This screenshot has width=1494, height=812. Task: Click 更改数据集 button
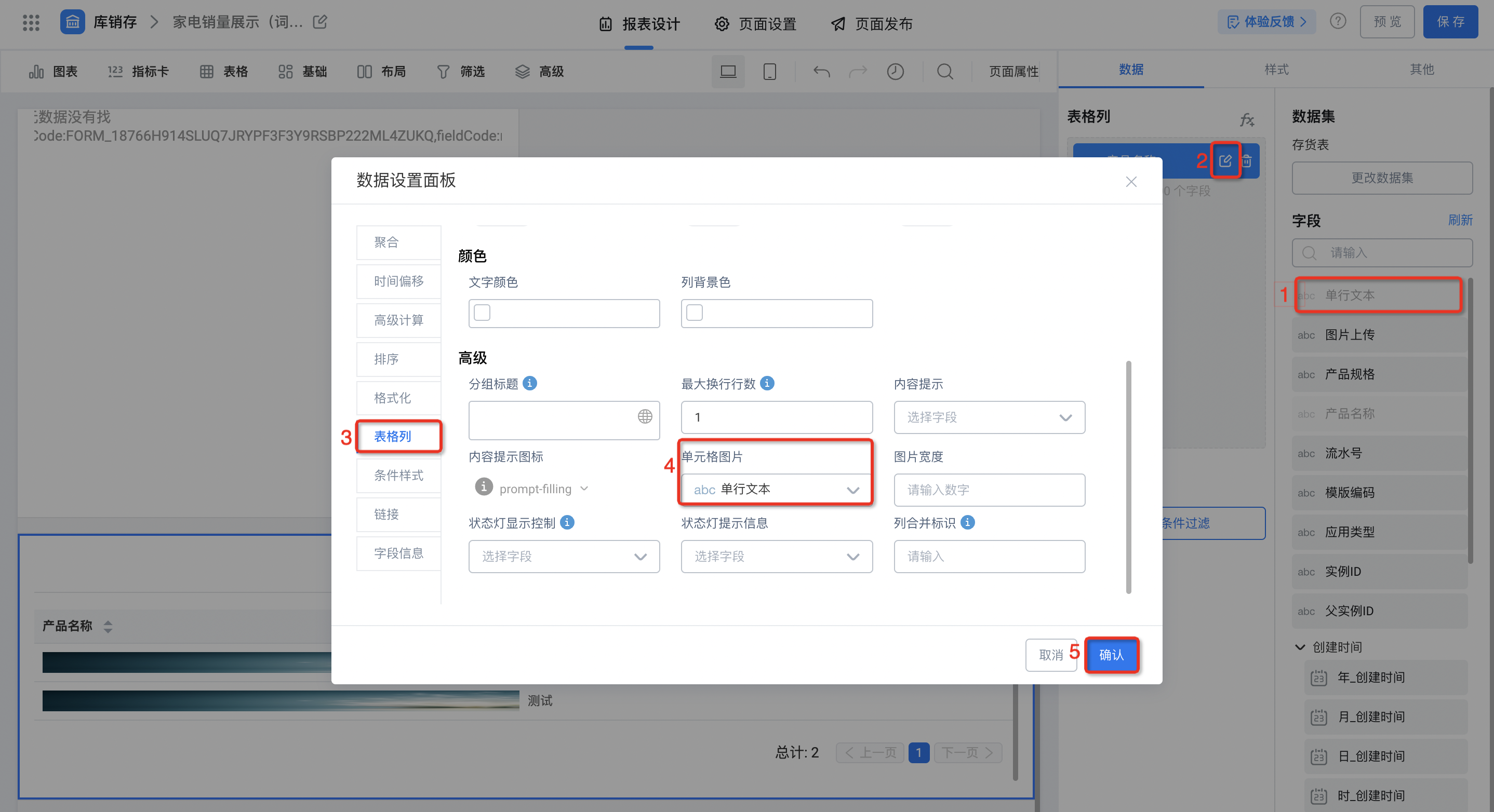[1382, 178]
